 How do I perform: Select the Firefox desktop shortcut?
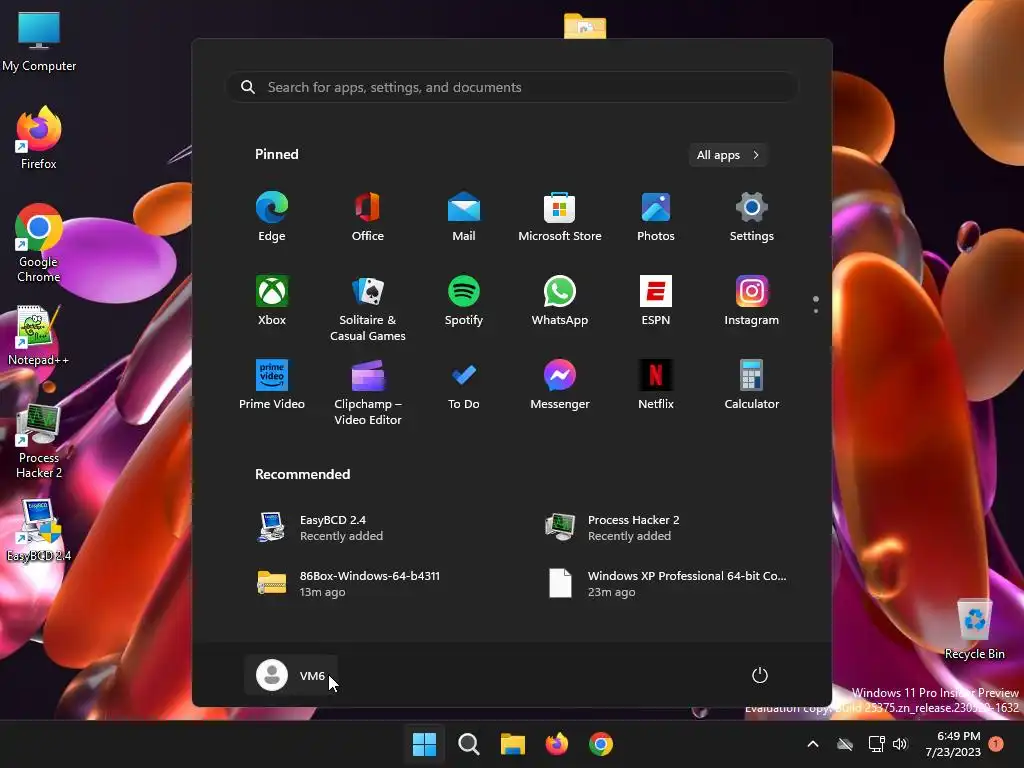[39, 138]
